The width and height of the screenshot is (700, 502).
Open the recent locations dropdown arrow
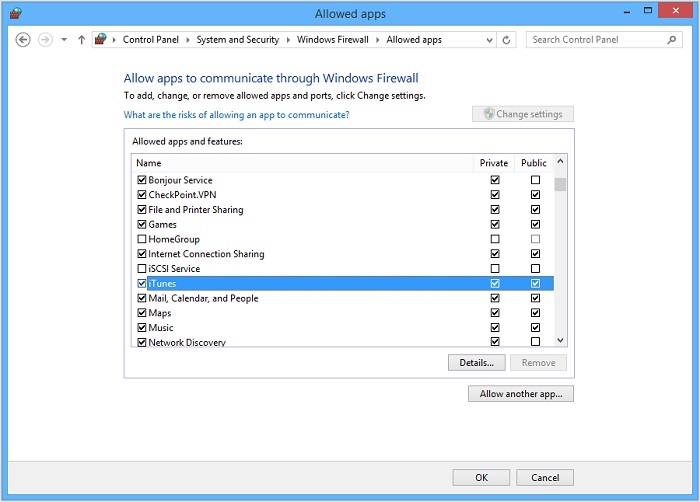(x=64, y=40)
